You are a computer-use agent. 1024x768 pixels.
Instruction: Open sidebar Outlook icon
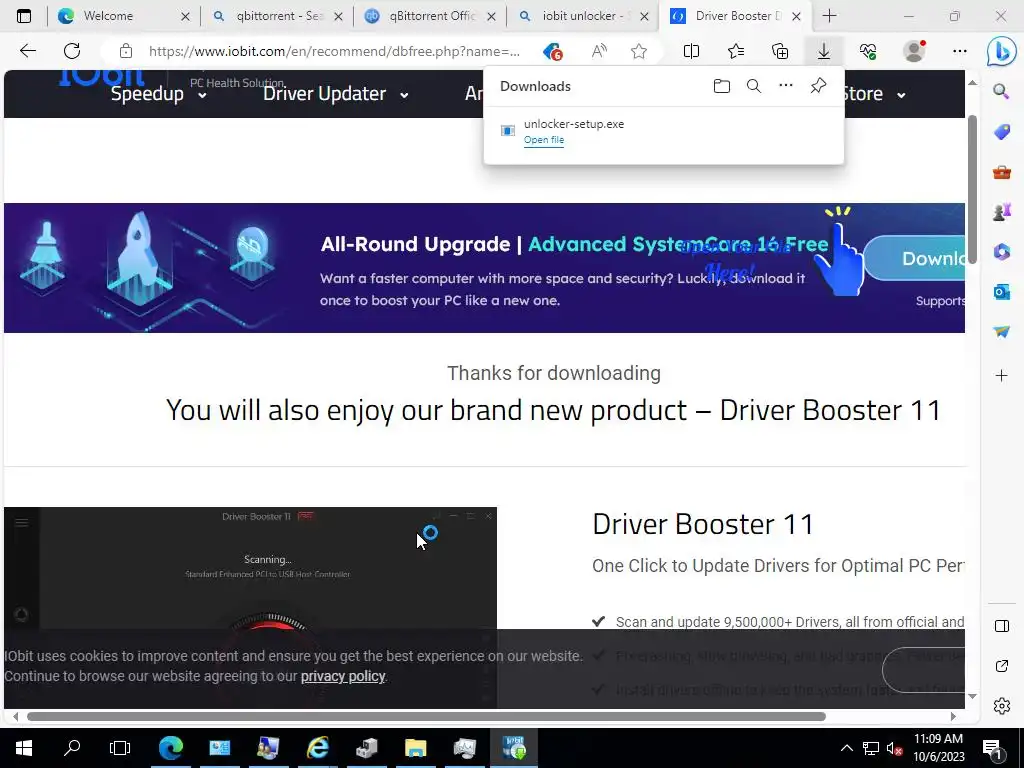coord(1001,291)
